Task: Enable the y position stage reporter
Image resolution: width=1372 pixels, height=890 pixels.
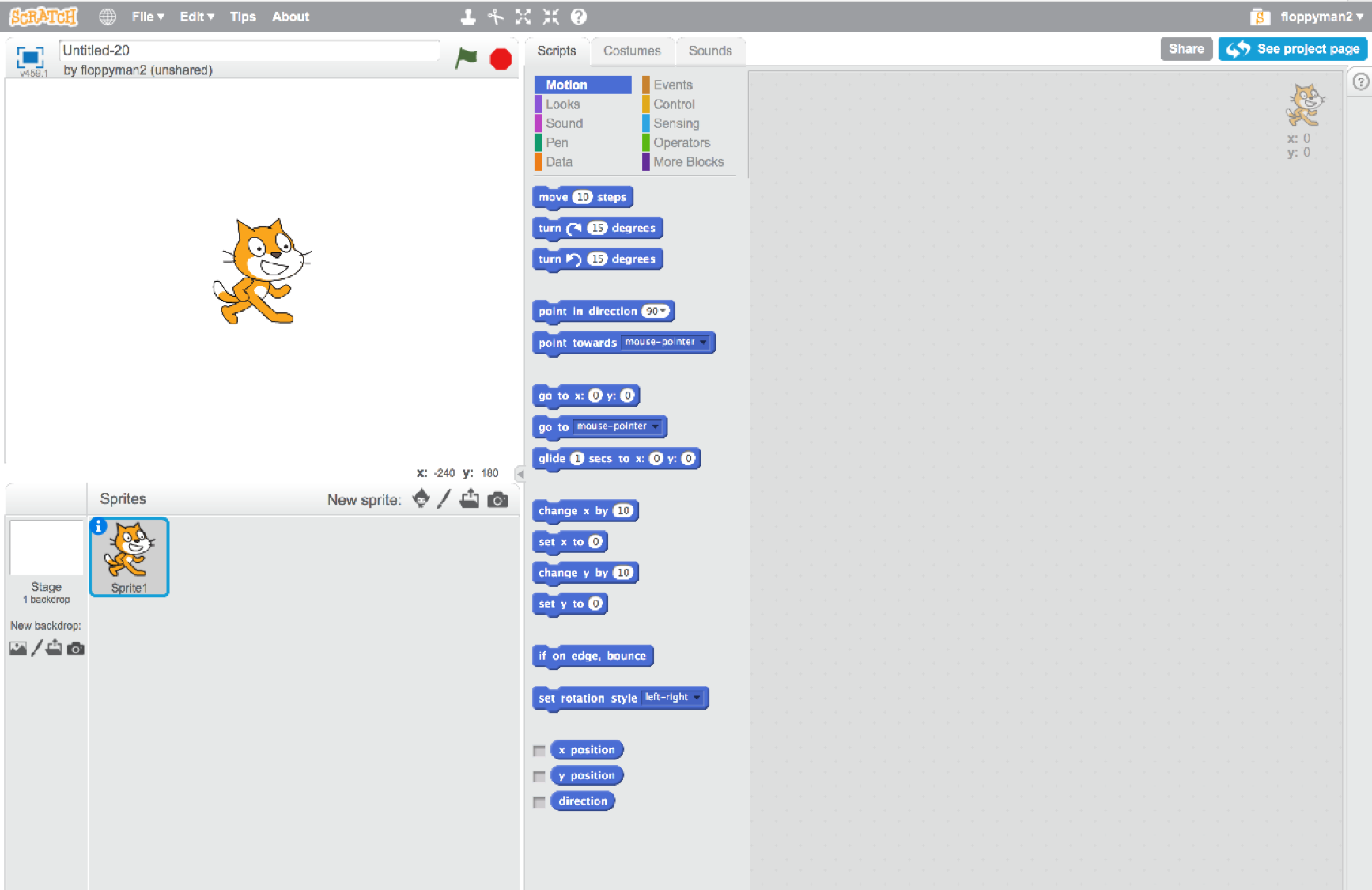Action: click(539, 776)
